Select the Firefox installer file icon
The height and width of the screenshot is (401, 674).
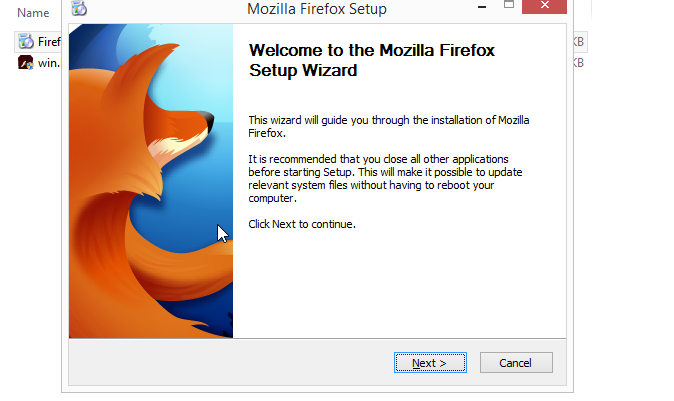(26, 41)
